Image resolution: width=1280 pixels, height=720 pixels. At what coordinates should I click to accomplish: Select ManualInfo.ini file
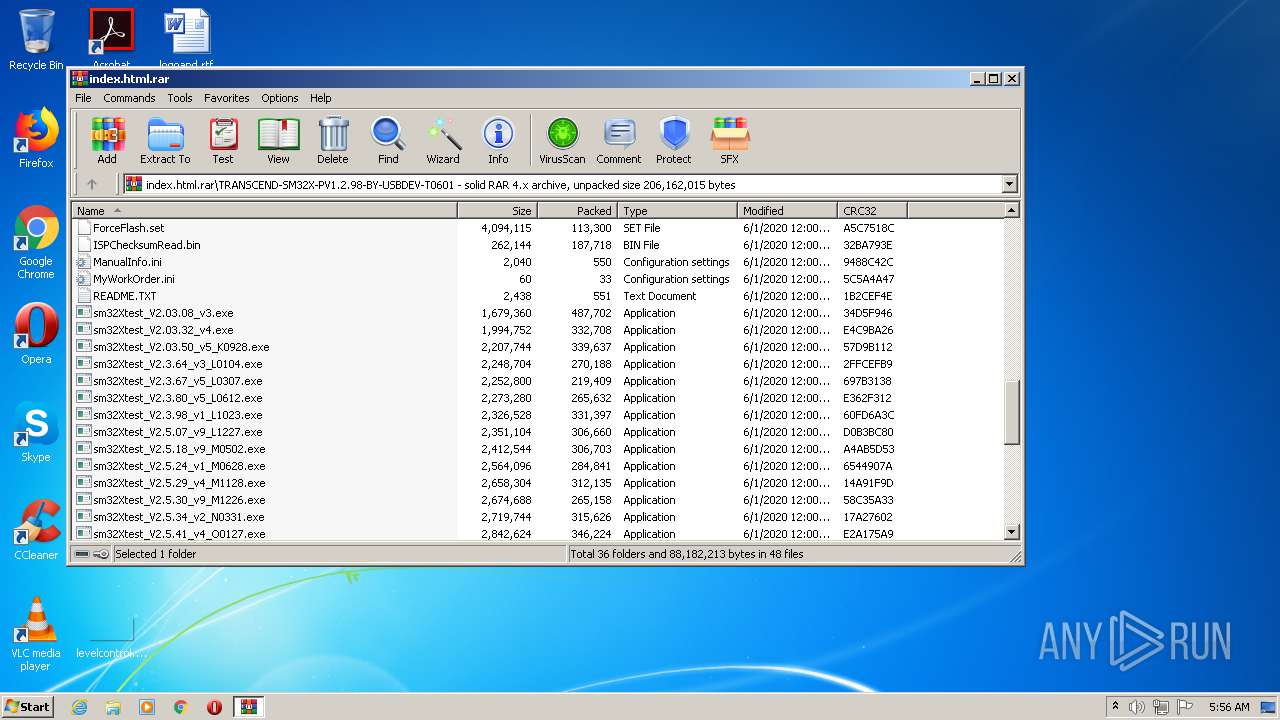click(127, 262)
